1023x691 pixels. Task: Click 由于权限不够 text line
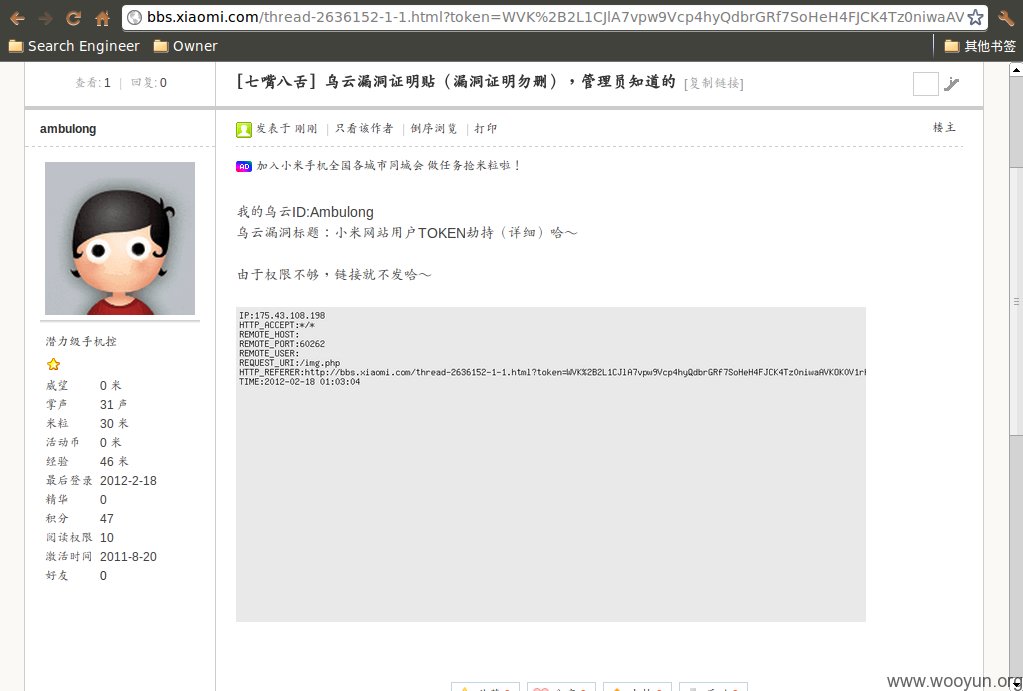coord(334,274)
